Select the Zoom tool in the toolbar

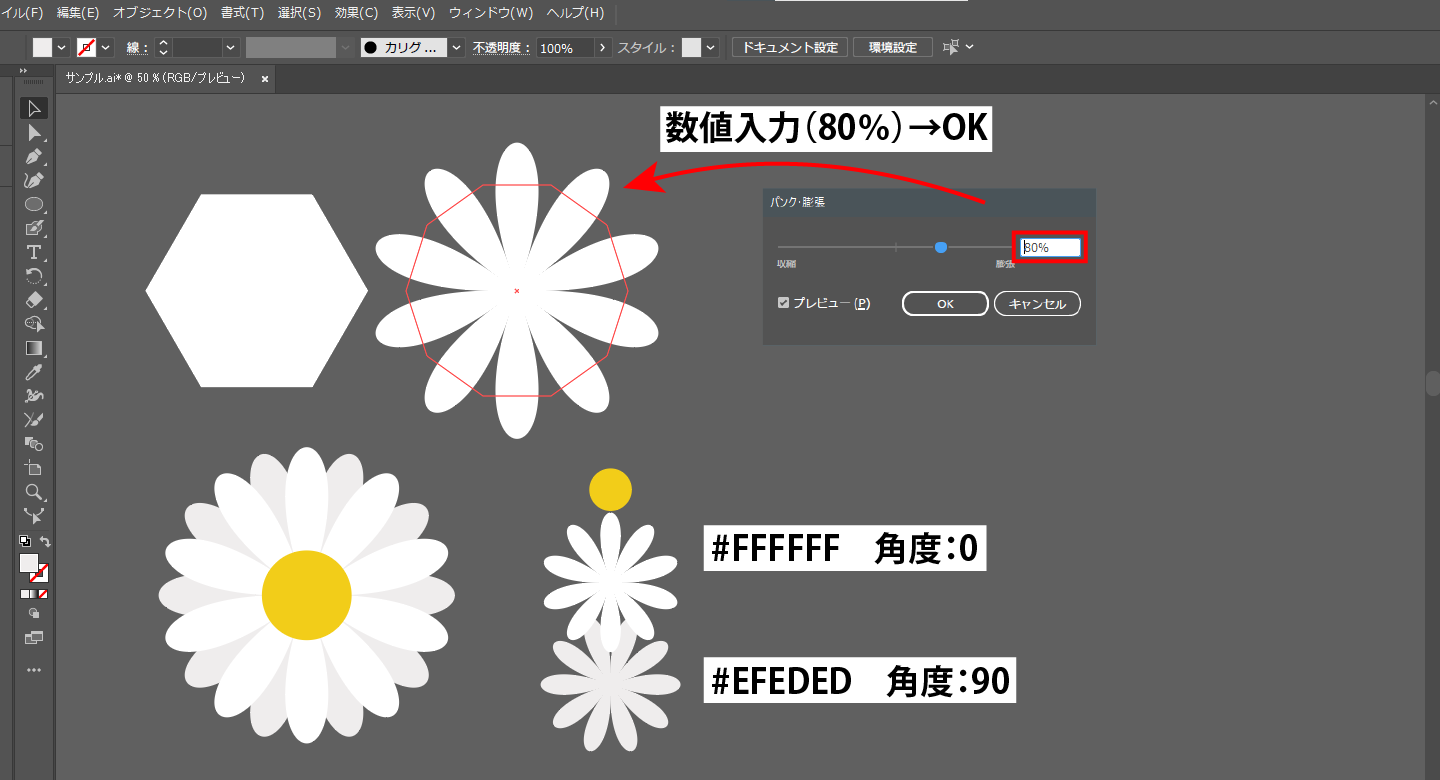[x=34, y=492]
